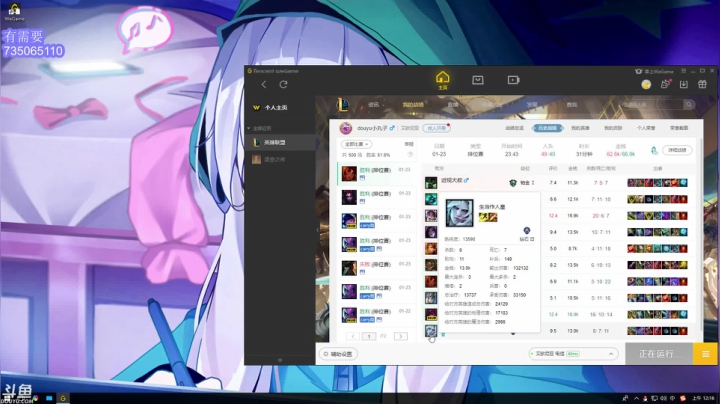The image size is (720, 404).
Task: Open the 主页 home icon
Action: (443, 80)
